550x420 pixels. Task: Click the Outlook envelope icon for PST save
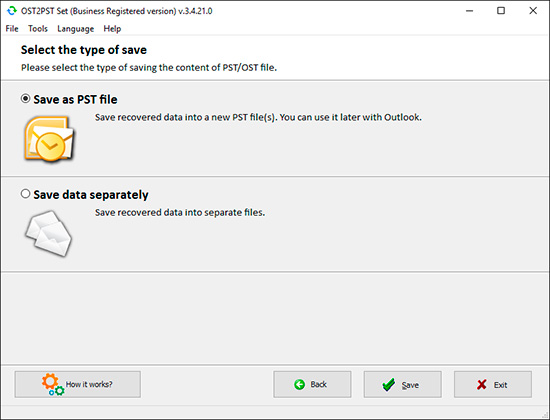click(49, 139)
